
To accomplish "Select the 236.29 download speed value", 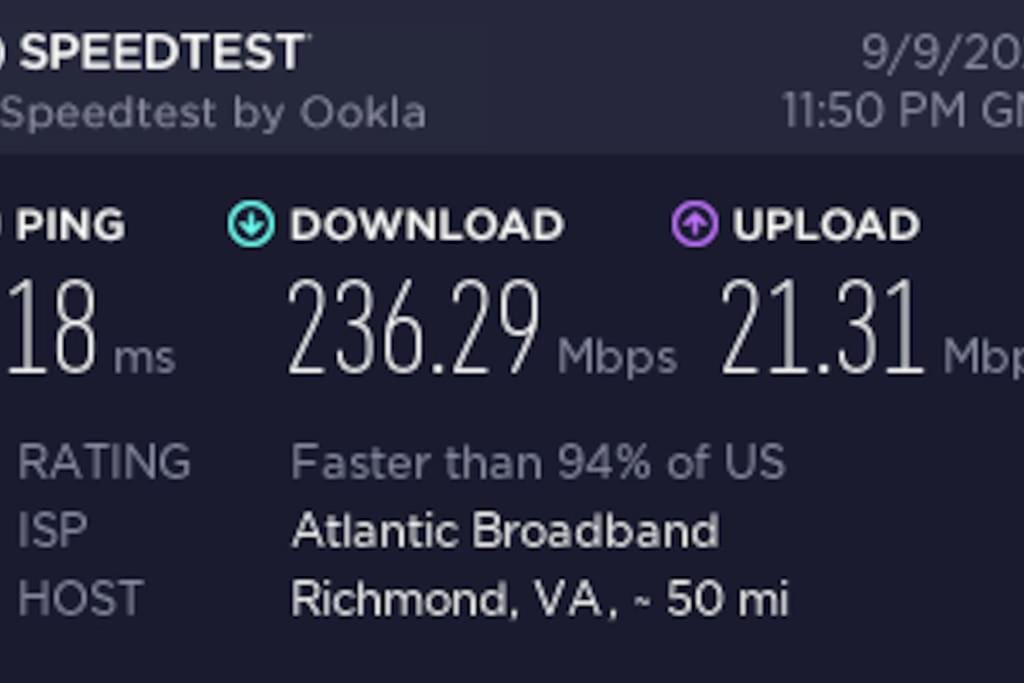I will [413, 330].
